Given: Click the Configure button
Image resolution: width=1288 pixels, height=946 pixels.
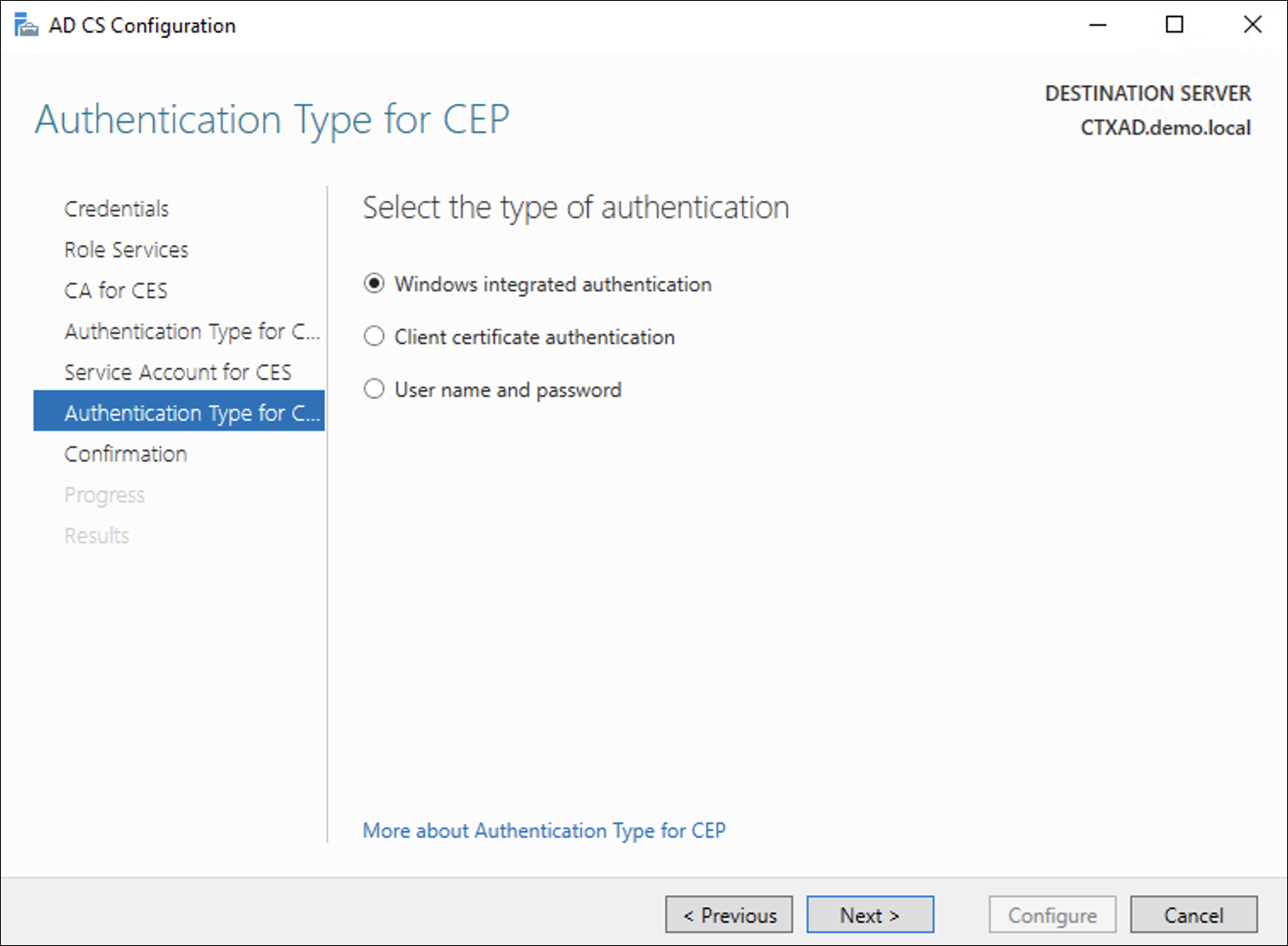Looking at the screenshot, I should 1052,914.
